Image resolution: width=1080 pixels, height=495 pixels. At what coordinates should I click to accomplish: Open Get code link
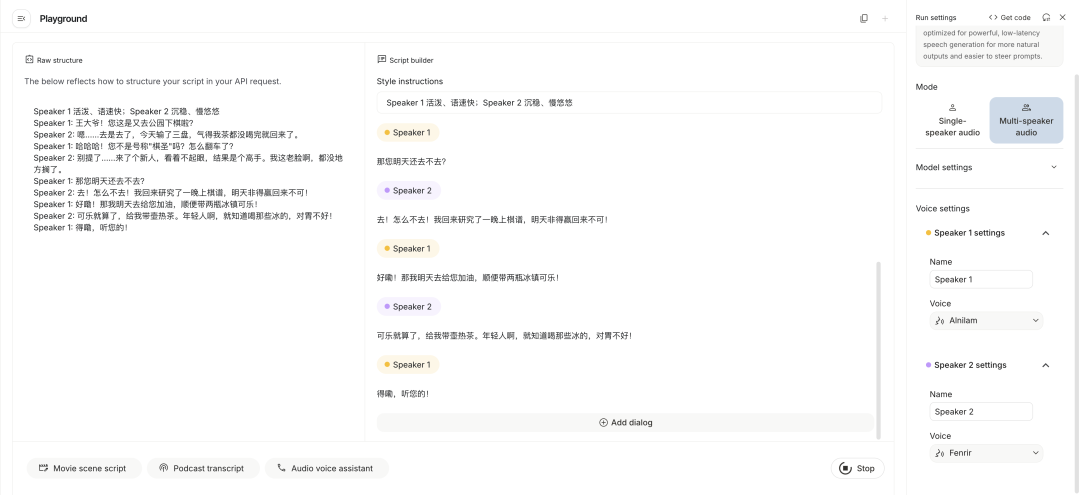(1009, 17)
